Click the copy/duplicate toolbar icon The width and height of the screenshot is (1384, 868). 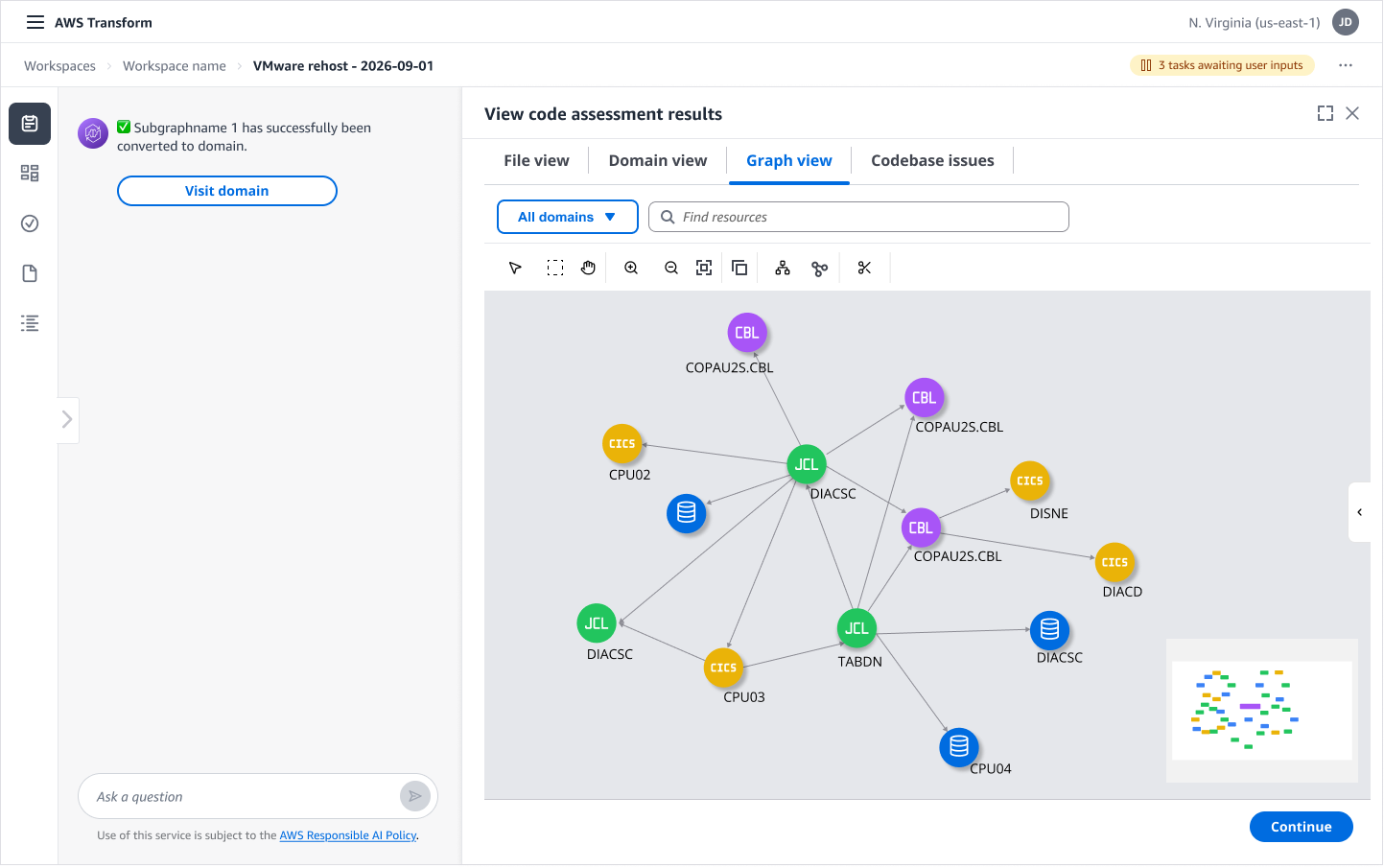tap(739, 269)
